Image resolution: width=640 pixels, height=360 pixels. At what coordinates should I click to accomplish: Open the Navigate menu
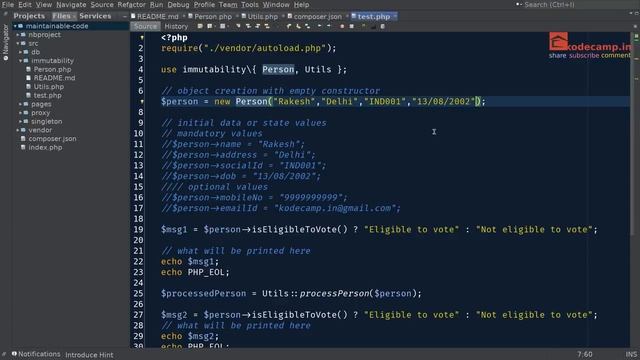coord(71,4)
